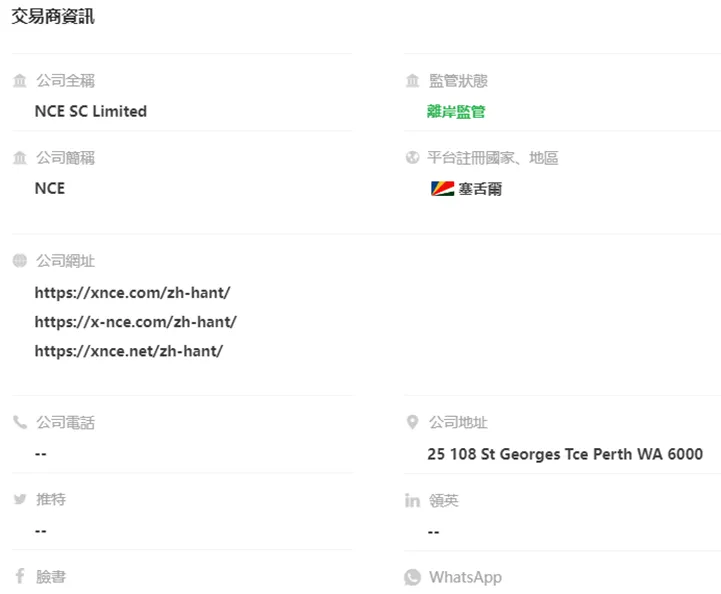
Task: Click the empty value under 推特
Action: [41, 531]
